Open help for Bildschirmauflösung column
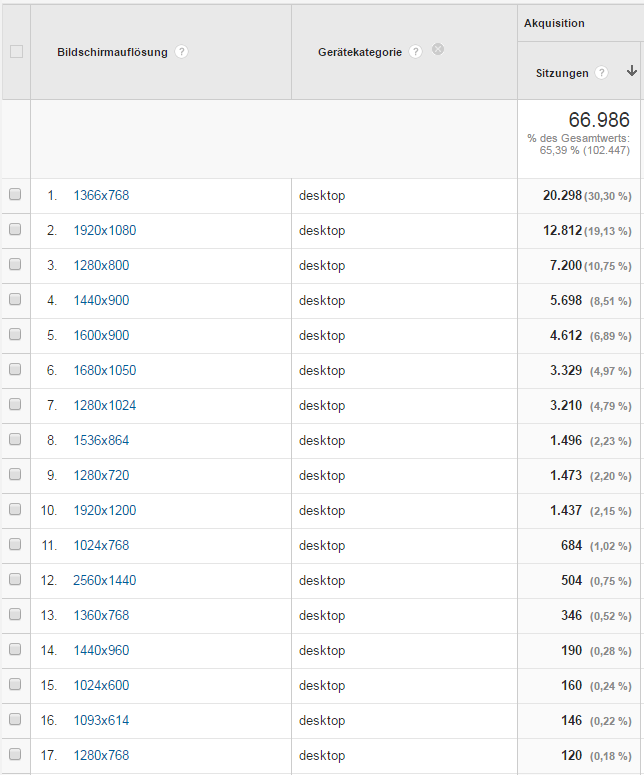The image size is (644, 775). (x=181, y=52)
